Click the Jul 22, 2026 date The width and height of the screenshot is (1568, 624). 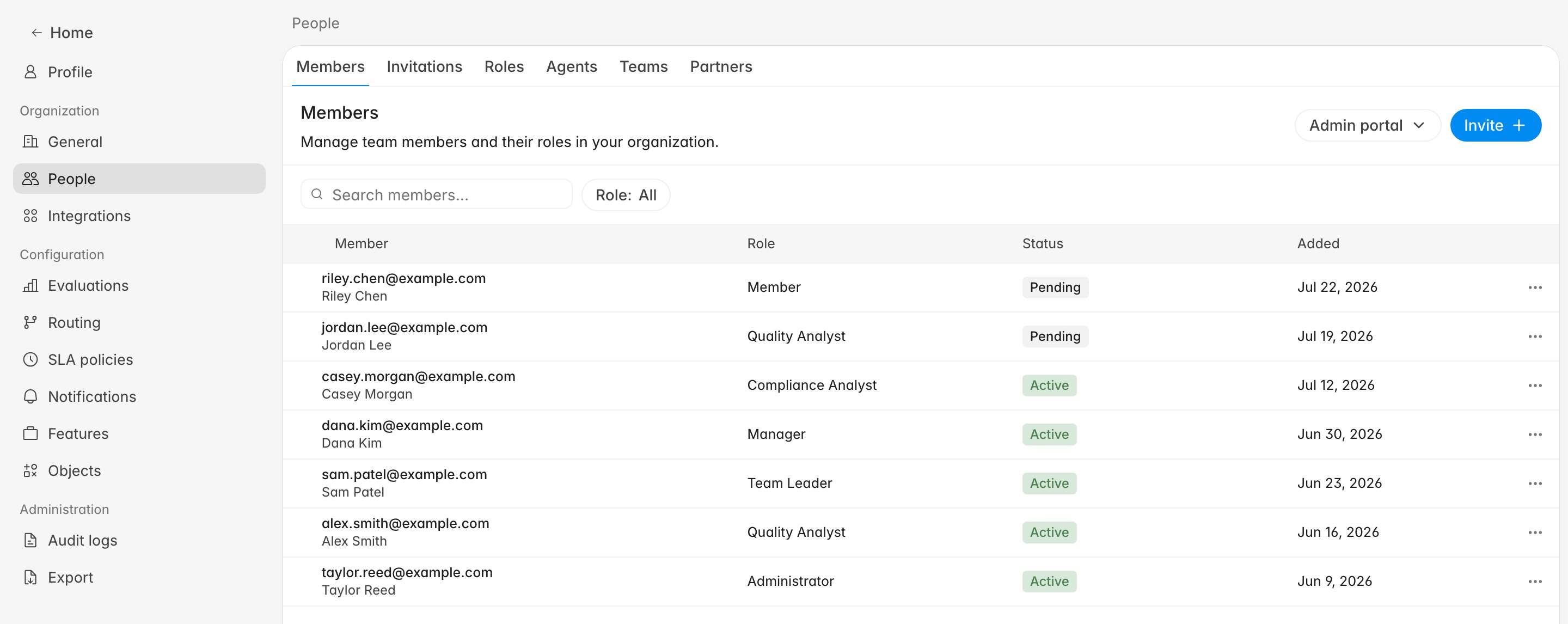pyautogui.click(x=1337, y=287)
